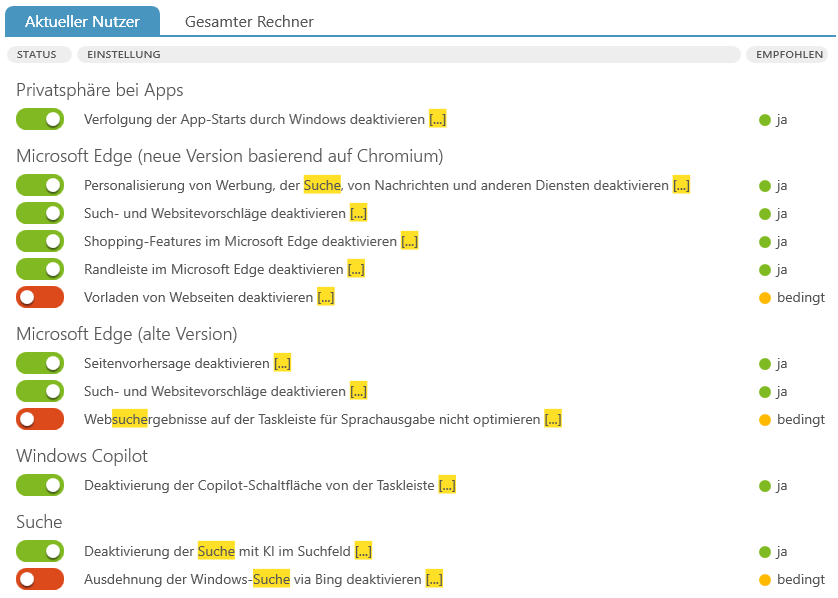Select Microsoft Edge (alte Version) heading
Screen dimensions: 838x598
click(127, 333)
